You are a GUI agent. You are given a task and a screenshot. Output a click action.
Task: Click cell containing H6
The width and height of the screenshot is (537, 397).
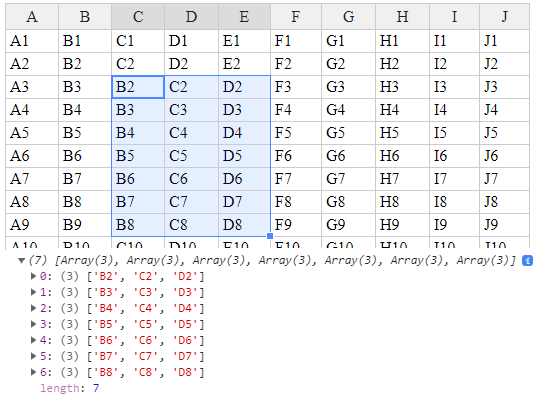pyautogui.click(x=402, y=156)
